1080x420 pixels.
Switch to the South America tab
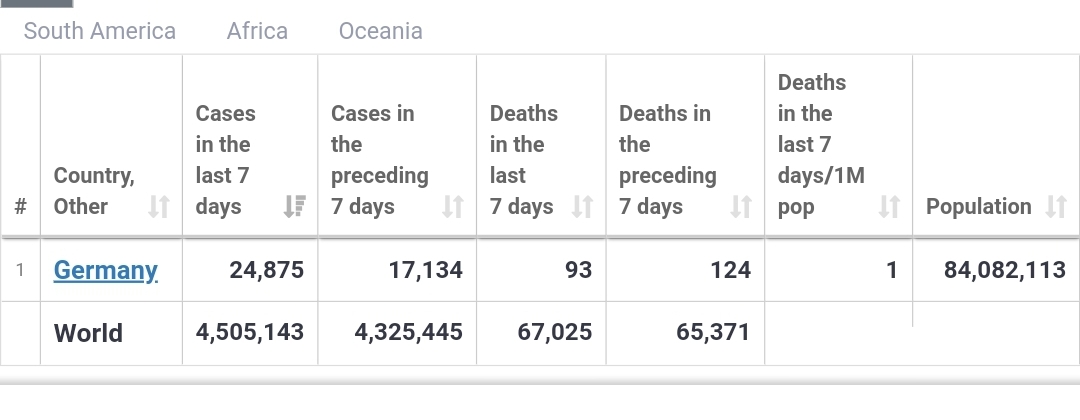[x=100, y=31]
